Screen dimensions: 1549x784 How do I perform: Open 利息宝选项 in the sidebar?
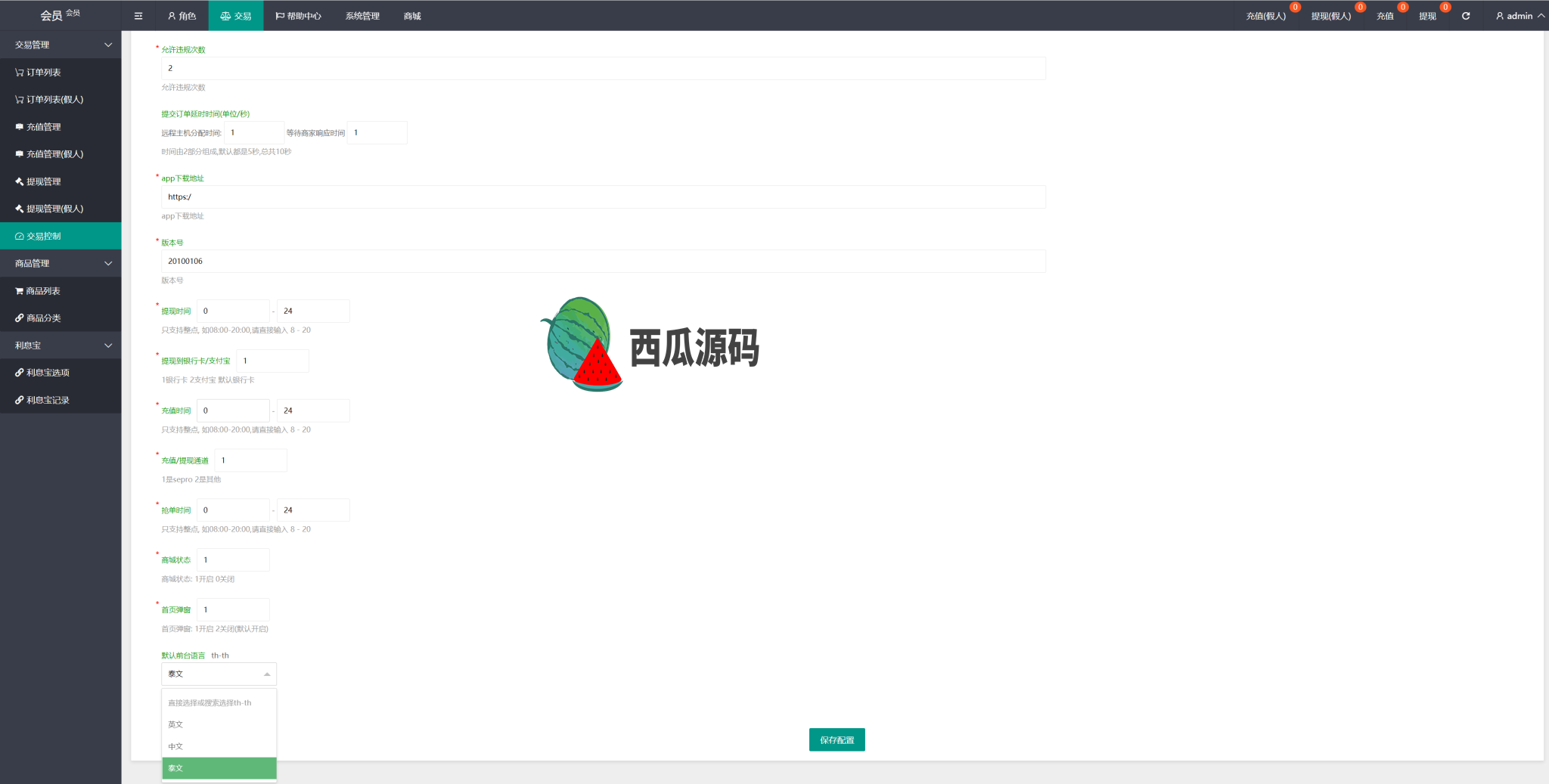pyautogui.click(x=61, y=372)
